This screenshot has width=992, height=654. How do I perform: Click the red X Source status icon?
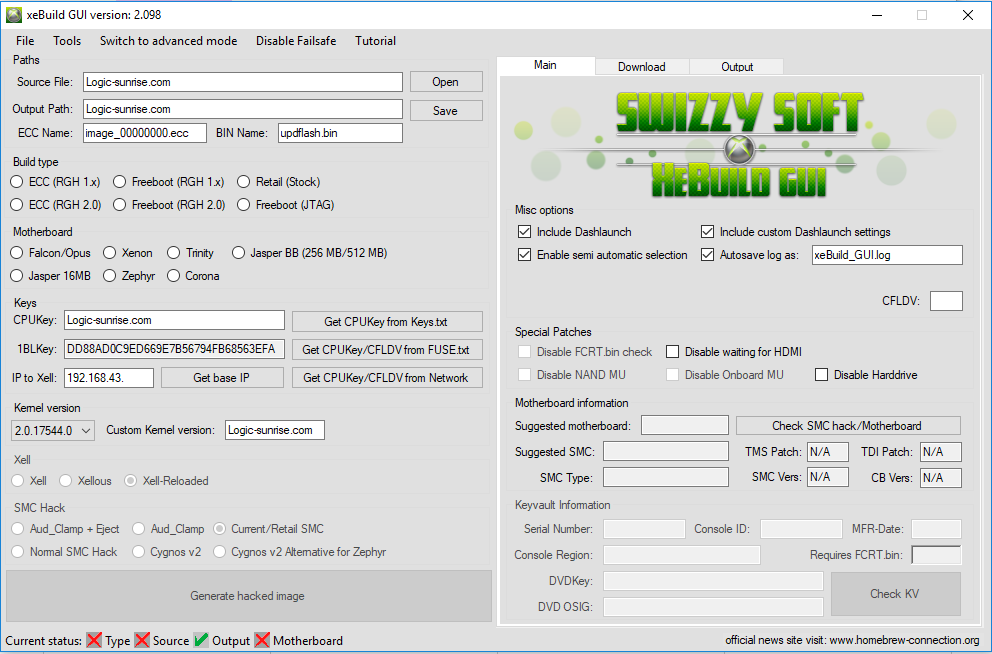142,640
